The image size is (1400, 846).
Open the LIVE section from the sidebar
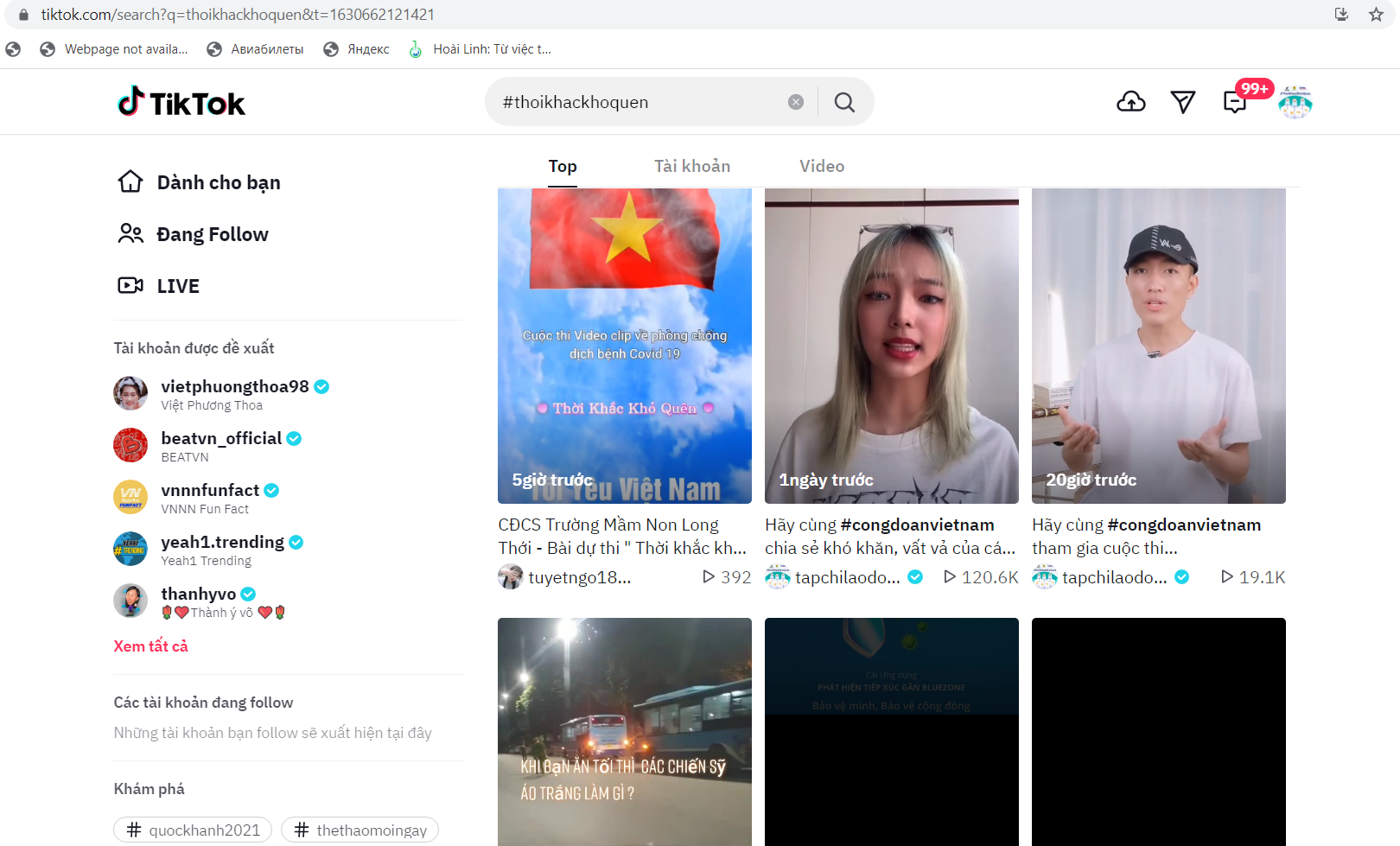click(178, 285)
